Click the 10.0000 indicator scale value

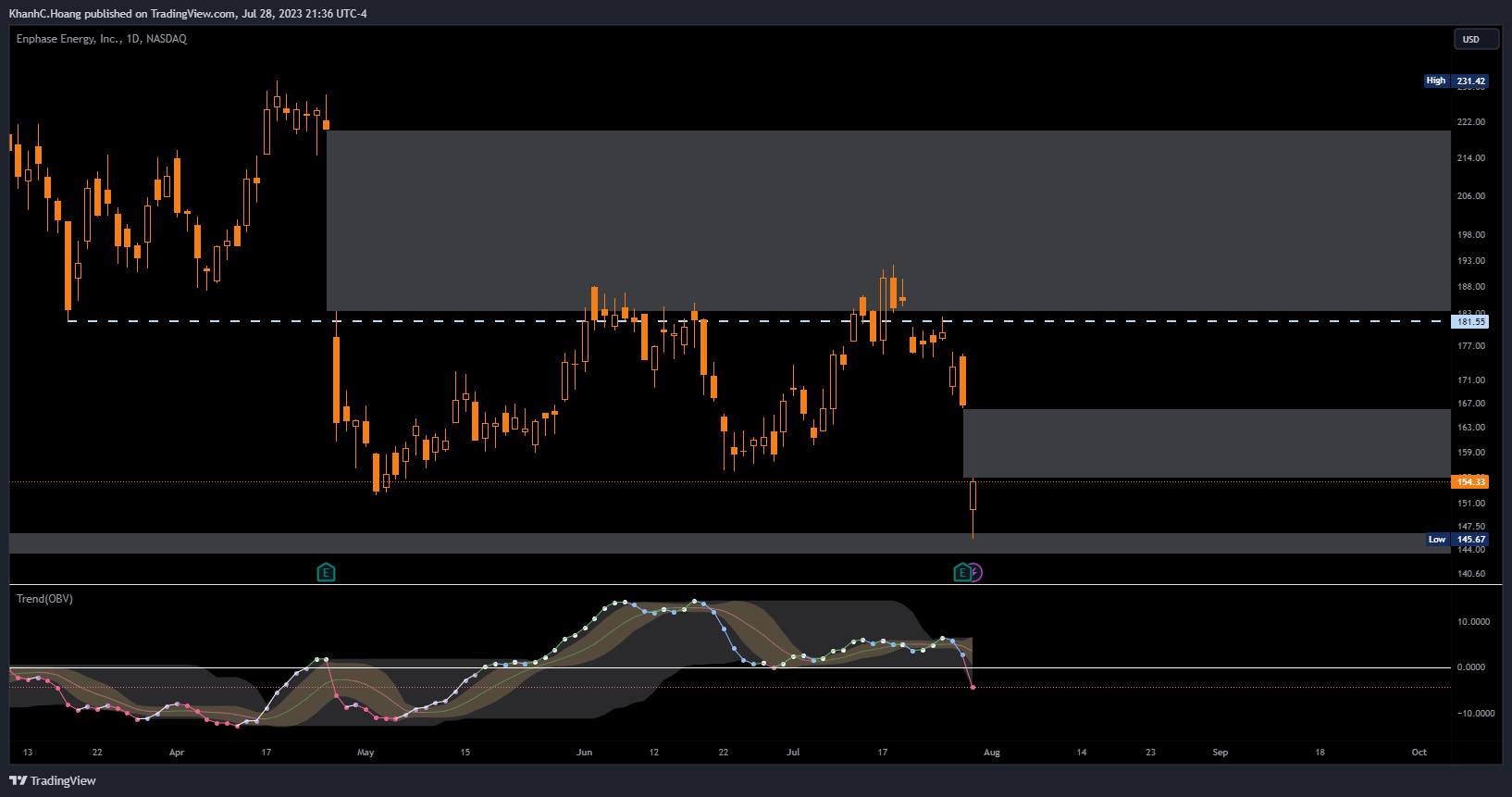click(1473, 622)
